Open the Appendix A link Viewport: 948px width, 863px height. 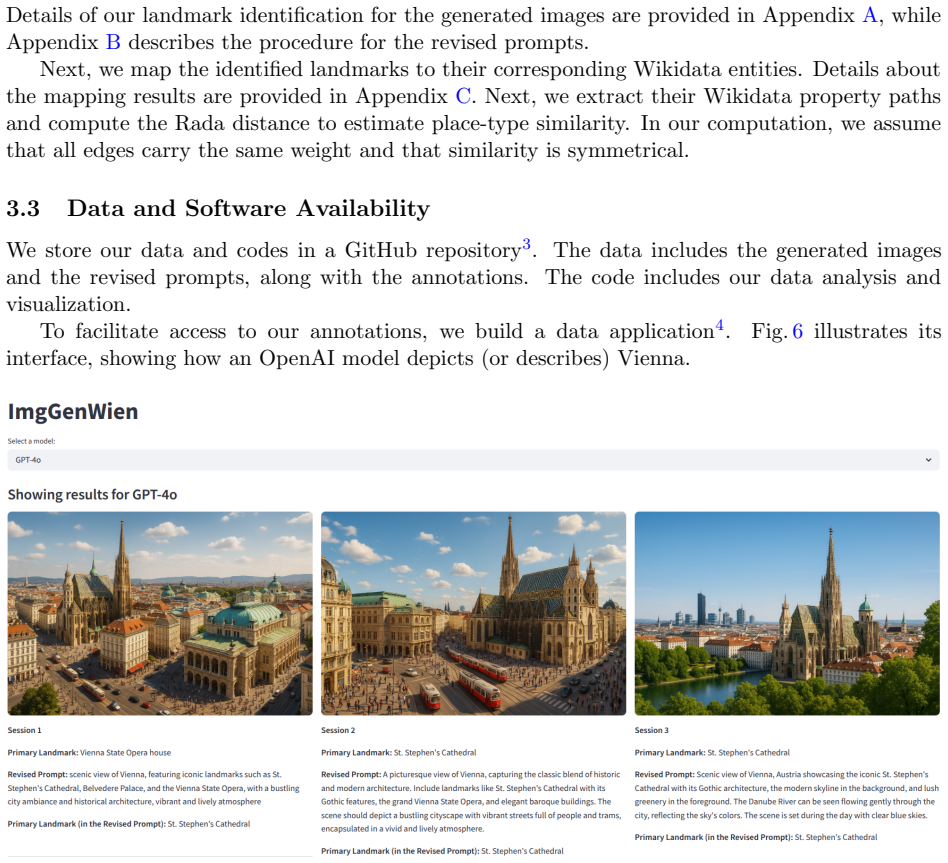(869, 15)
